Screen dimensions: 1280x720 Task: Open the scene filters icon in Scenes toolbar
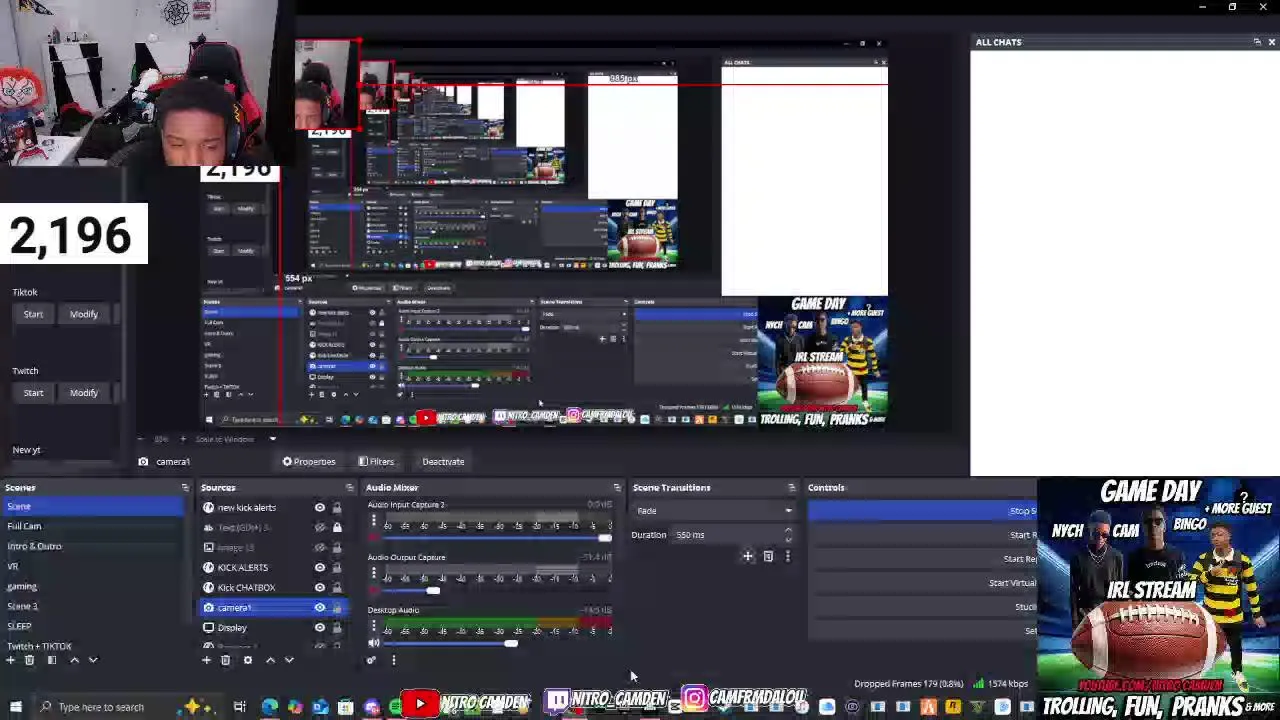click(52, 660)
